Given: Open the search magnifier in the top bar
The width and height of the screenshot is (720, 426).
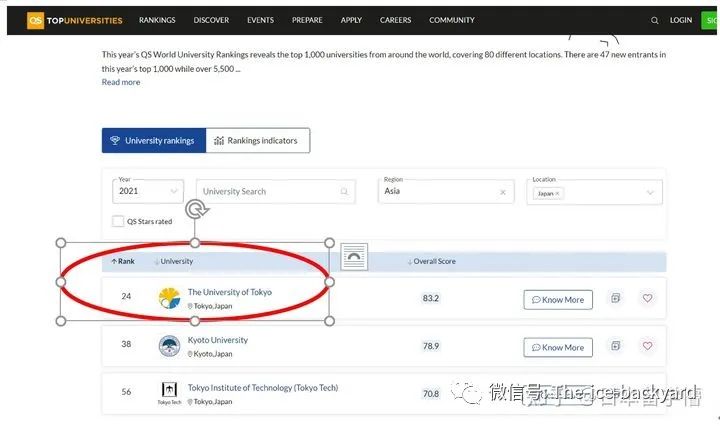Looking at the screenshot, I should pyautogui.click(x=654, y=21).
